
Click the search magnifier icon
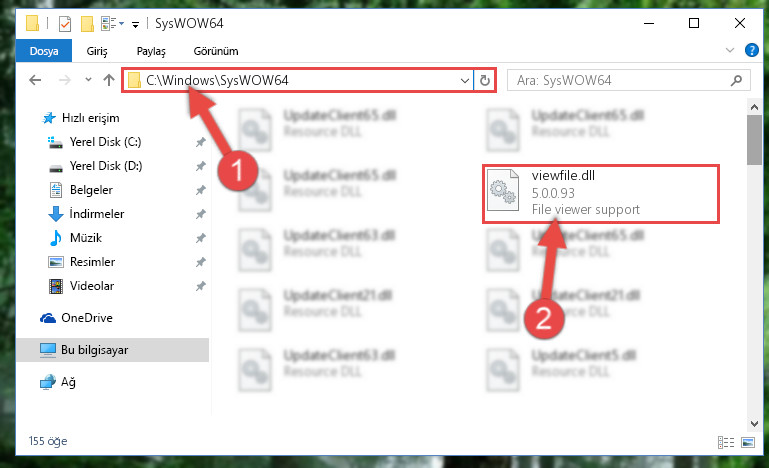(736, 80)
